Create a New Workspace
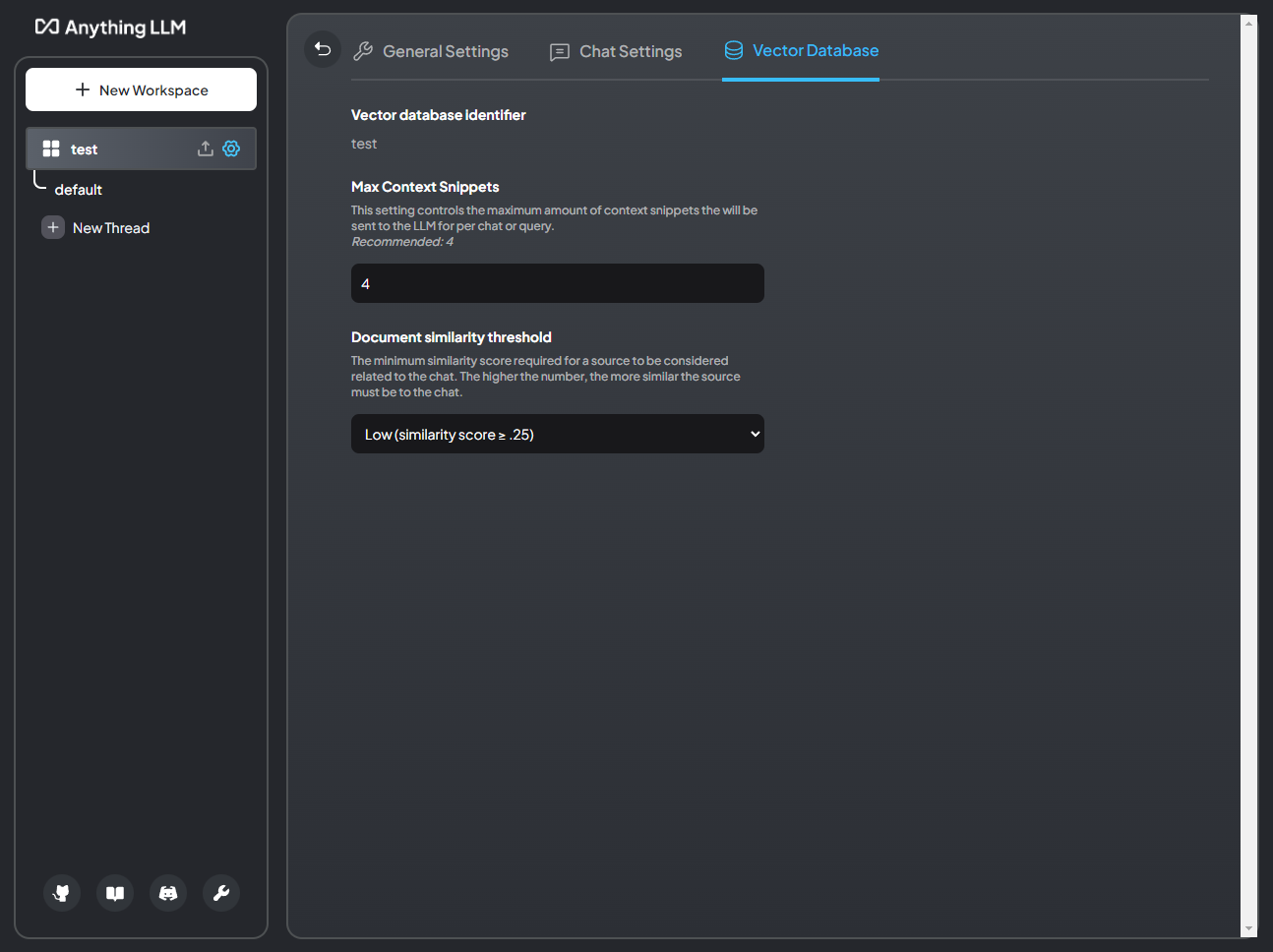1273x952 pixels. point(141,89)
